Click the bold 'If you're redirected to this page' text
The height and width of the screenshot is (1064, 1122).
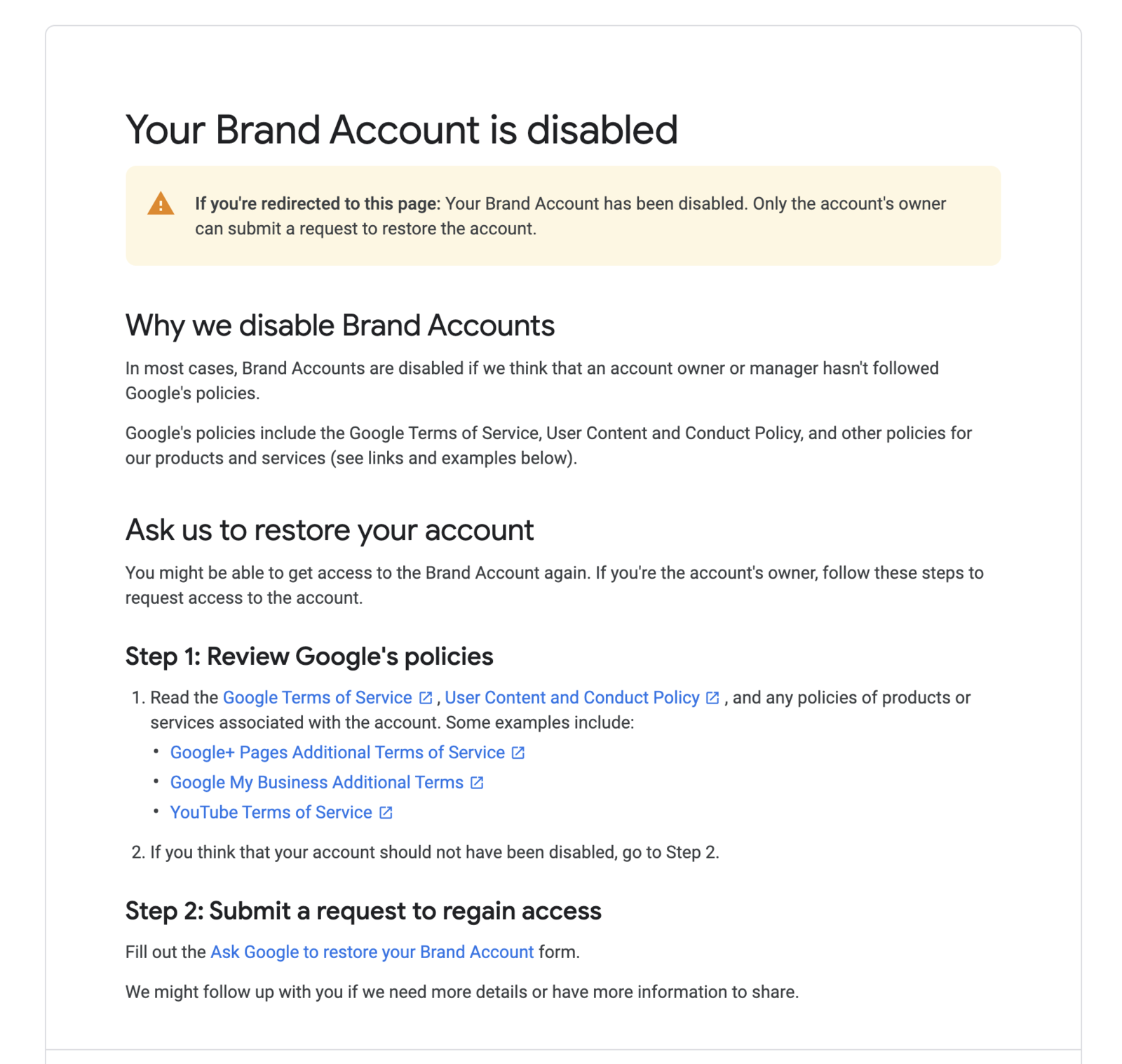318,204
